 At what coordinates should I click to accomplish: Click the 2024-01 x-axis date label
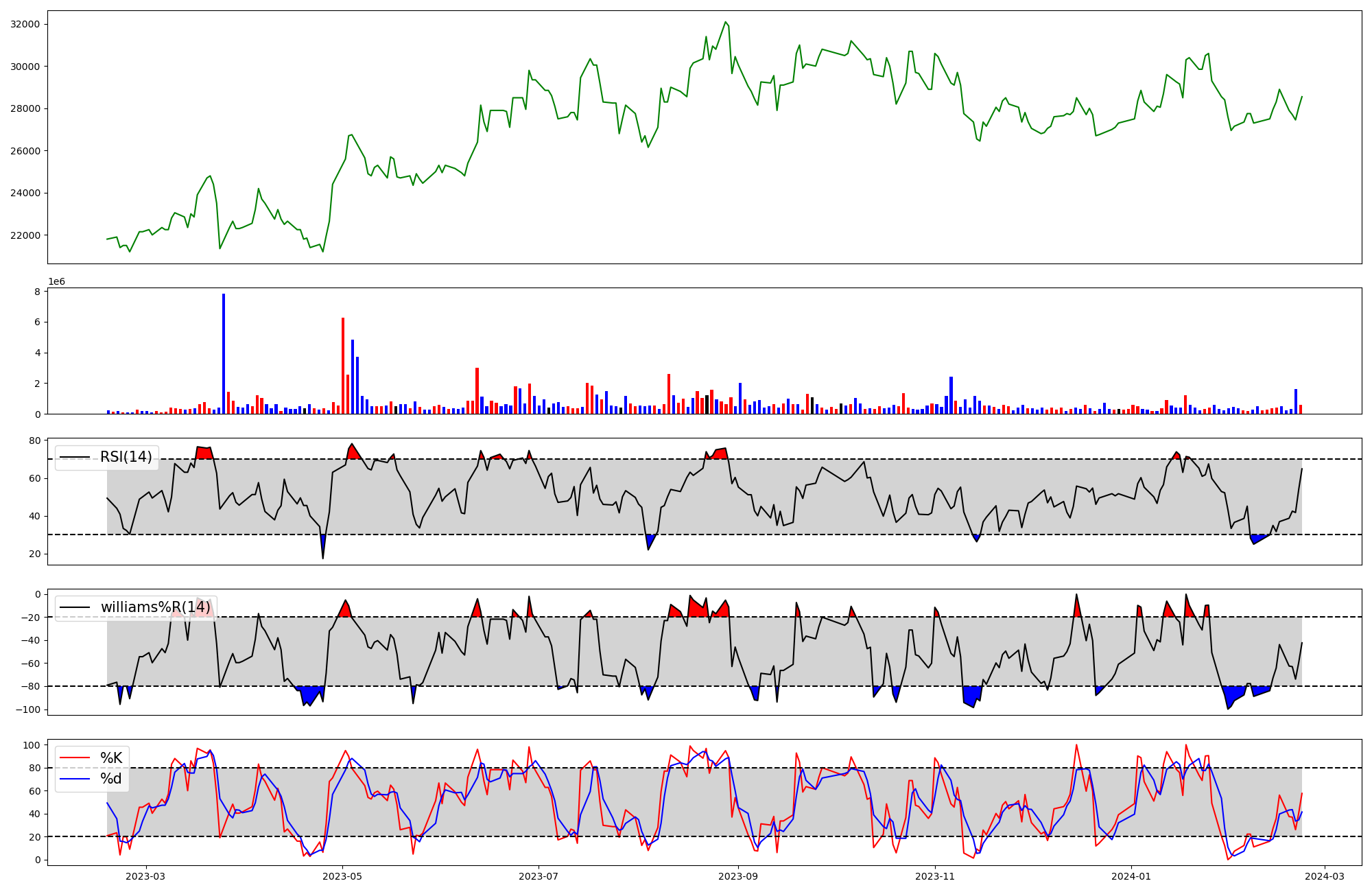coord(1131,876)
